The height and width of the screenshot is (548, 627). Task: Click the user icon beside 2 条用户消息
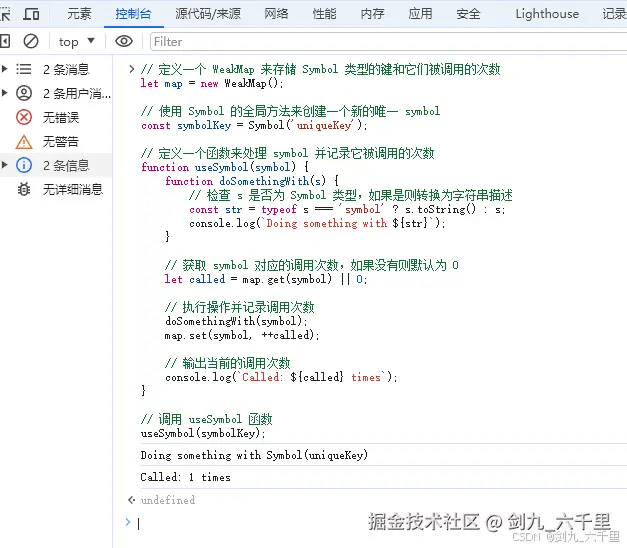(x=24, y=93)
